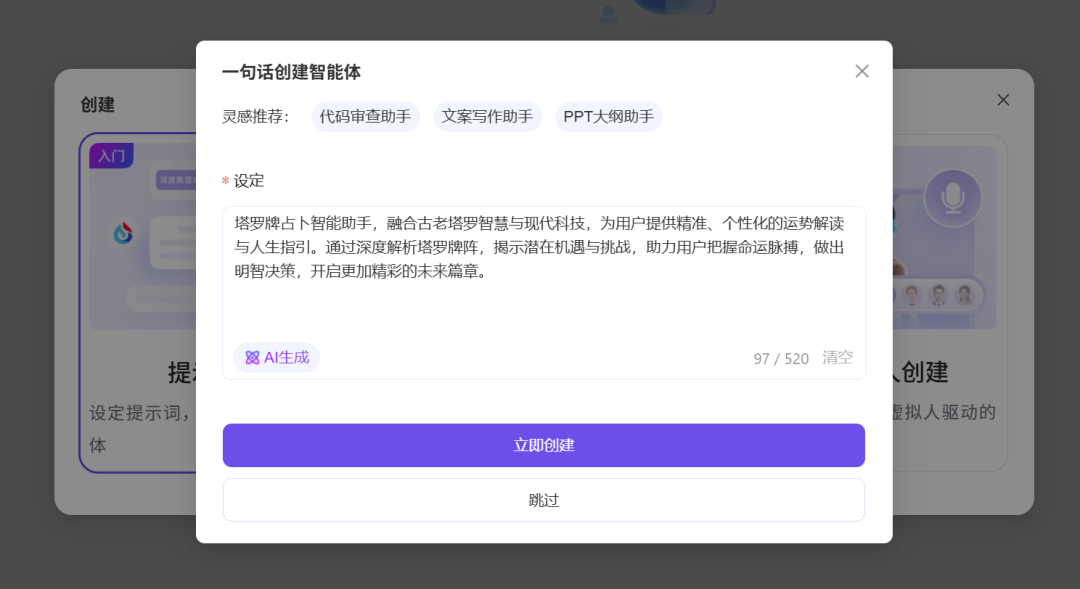Click the 跳过 skip button
This screenshot has width=1080, height=589.
click(543, 499)
